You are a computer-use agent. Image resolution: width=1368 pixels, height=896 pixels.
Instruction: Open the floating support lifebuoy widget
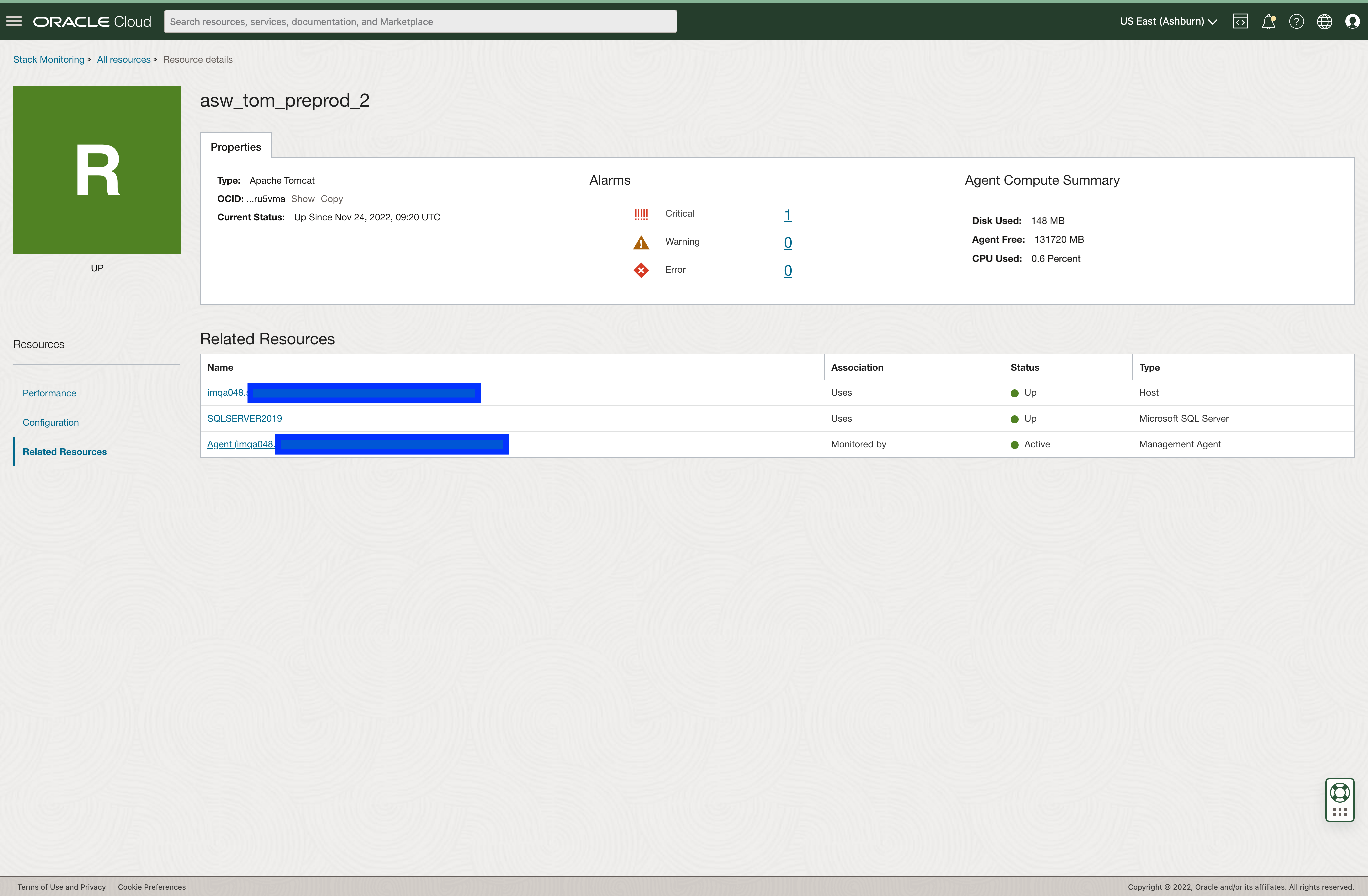(x=1339, y=793)
